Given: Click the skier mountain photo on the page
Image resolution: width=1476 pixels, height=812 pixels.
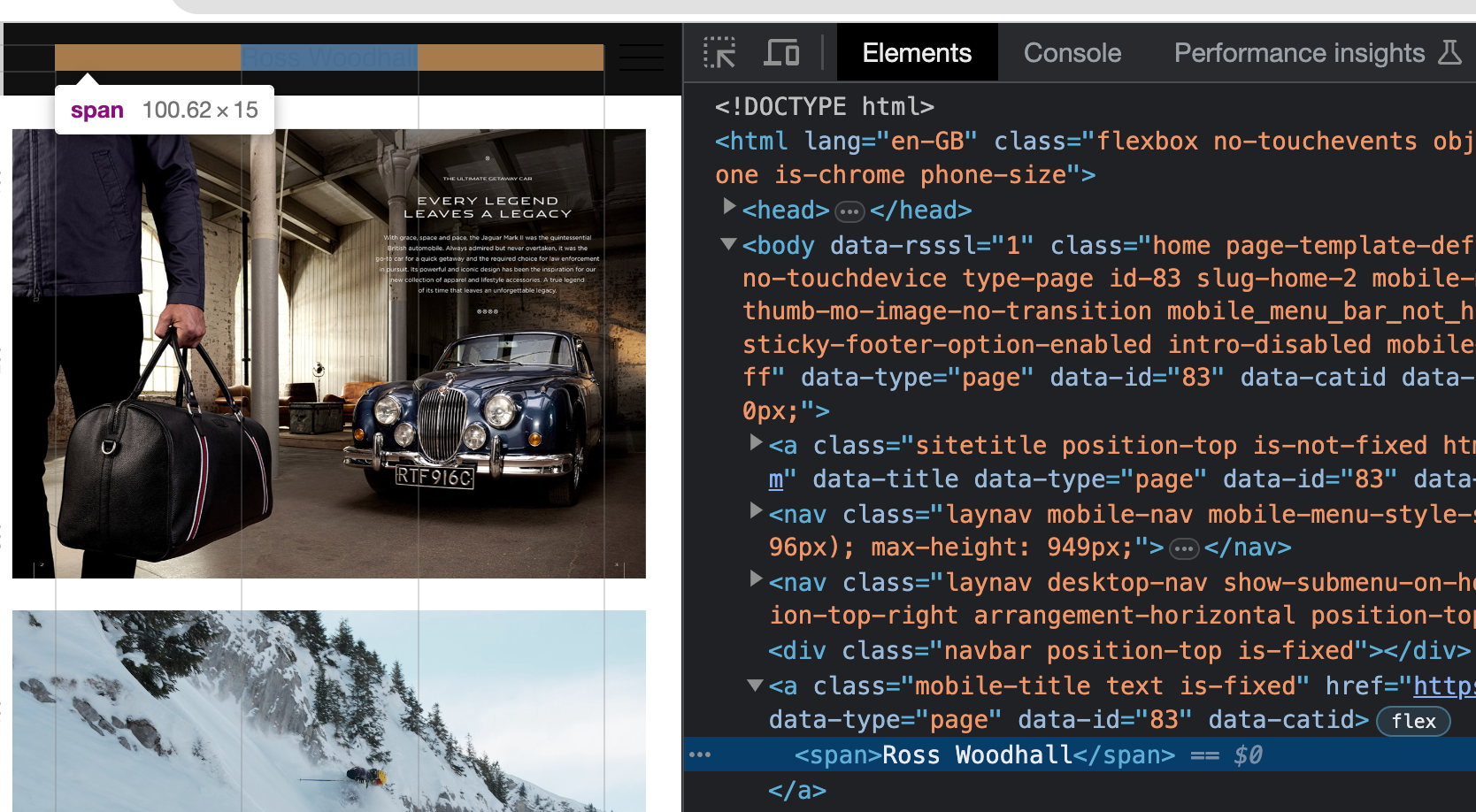Looking at the screenshot, I should (x=327, y=708).
